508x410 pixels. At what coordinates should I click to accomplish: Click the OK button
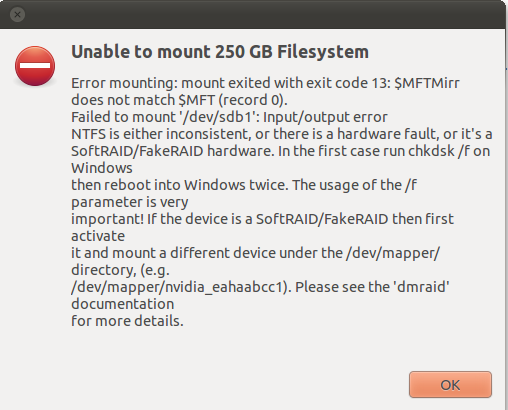(x=450, y=384)
